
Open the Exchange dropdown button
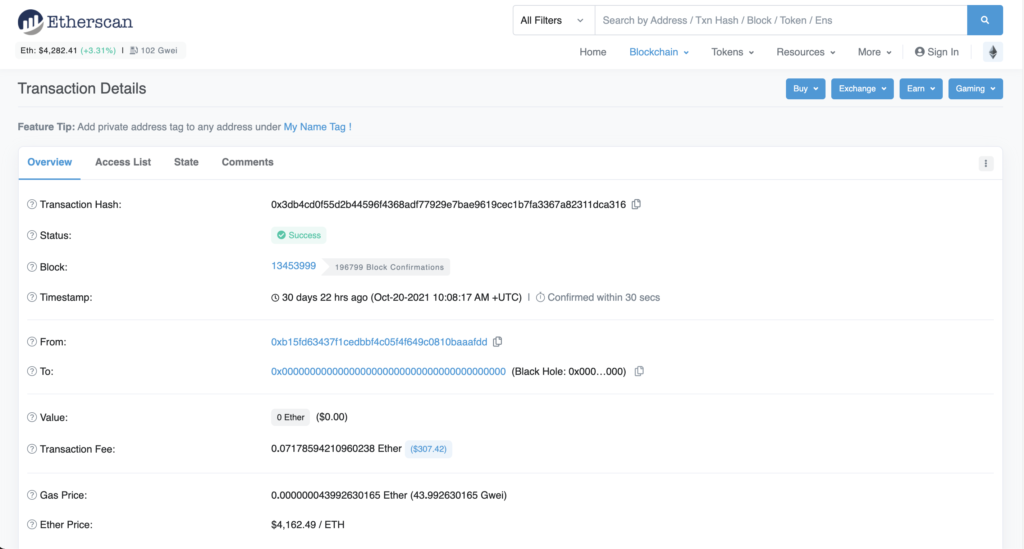click(x=862, y=89)
